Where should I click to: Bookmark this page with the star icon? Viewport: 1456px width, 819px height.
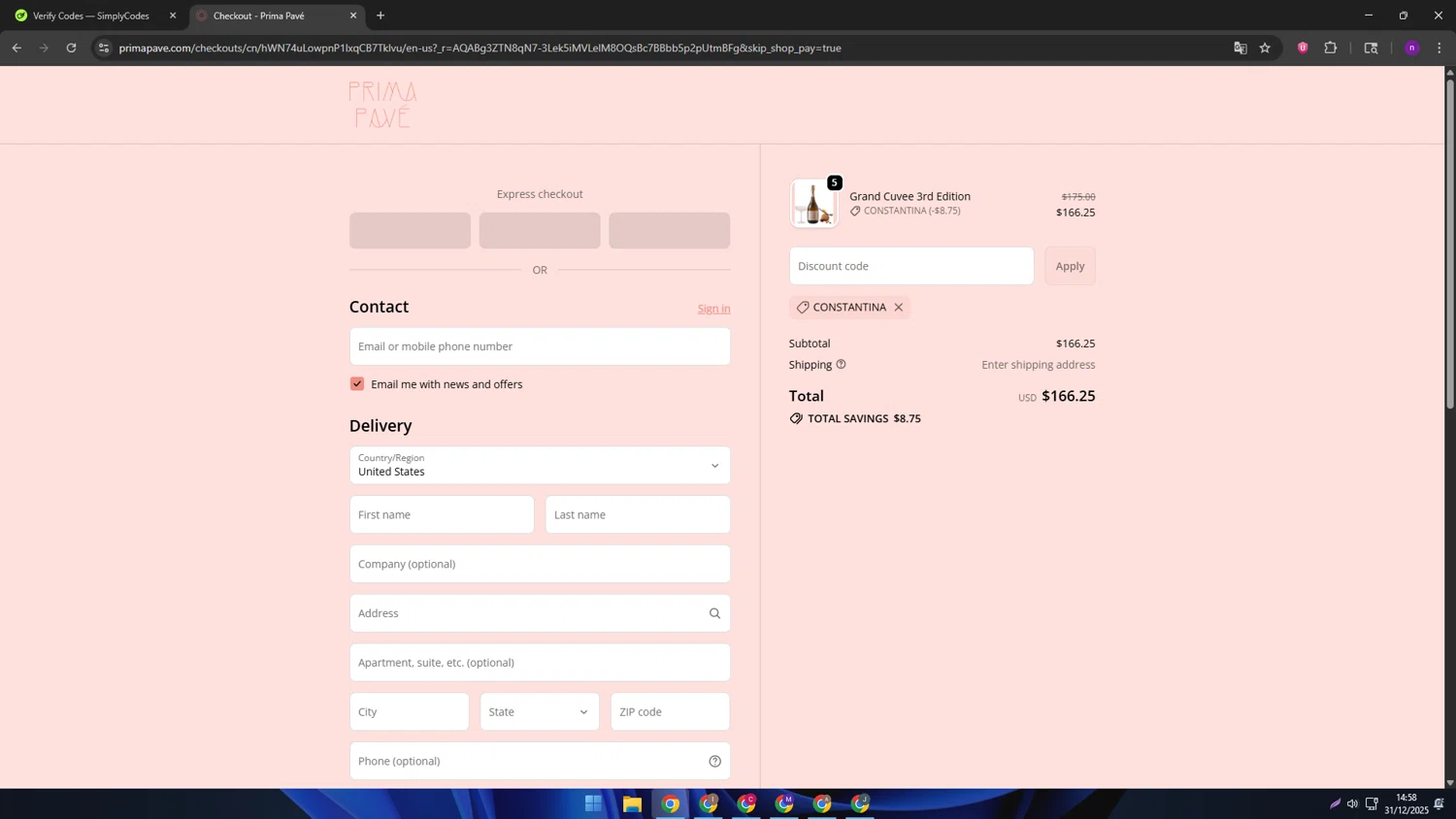[x=1265, y=48]
